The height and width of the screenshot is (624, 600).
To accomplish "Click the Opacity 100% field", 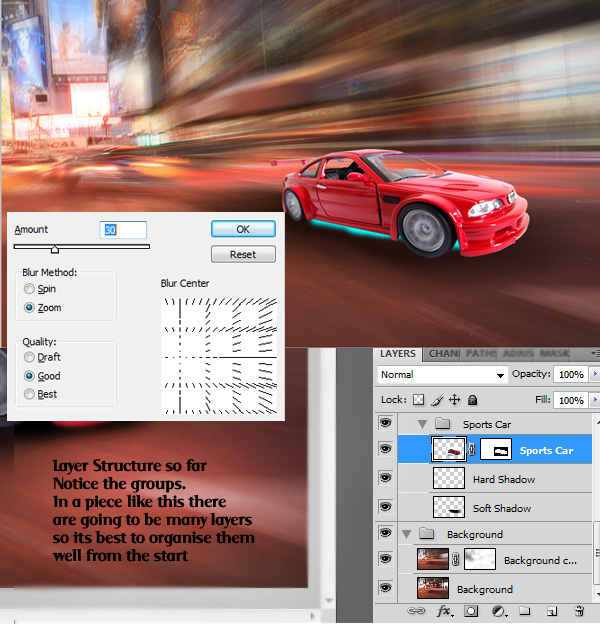I will click(x=571, y=374).
